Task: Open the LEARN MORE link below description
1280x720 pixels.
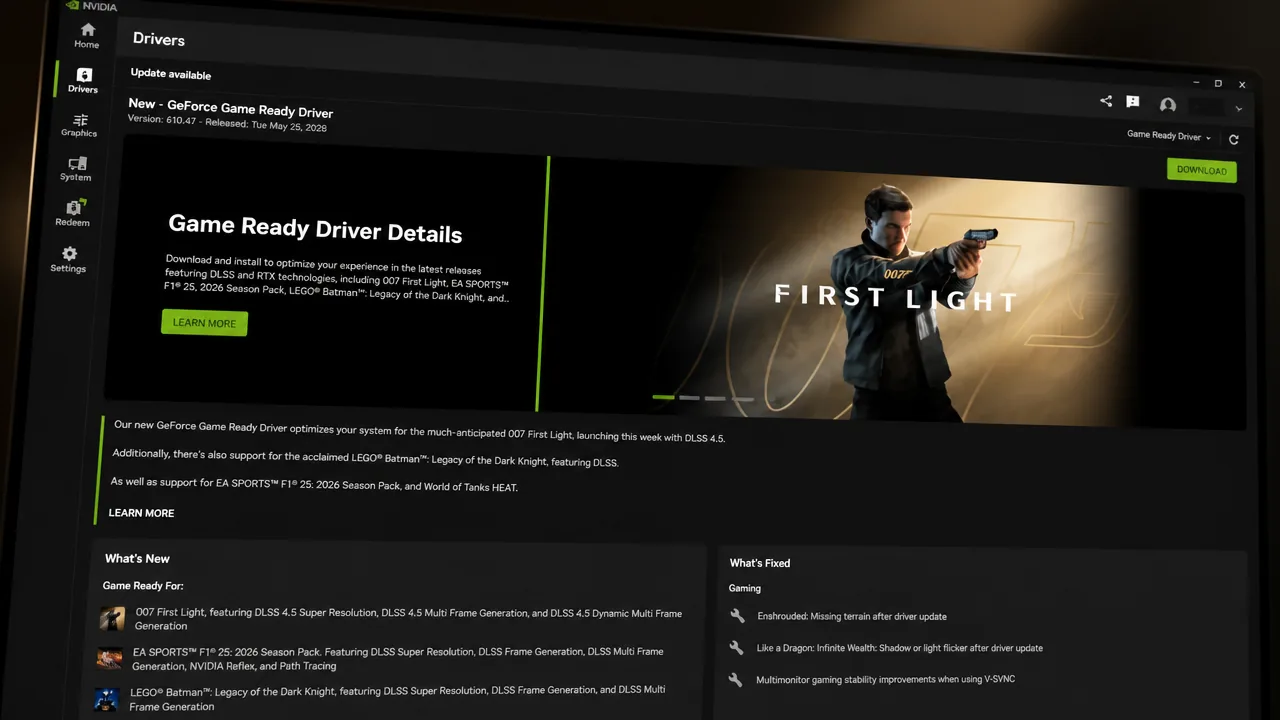Action: (x=141, y=513)
